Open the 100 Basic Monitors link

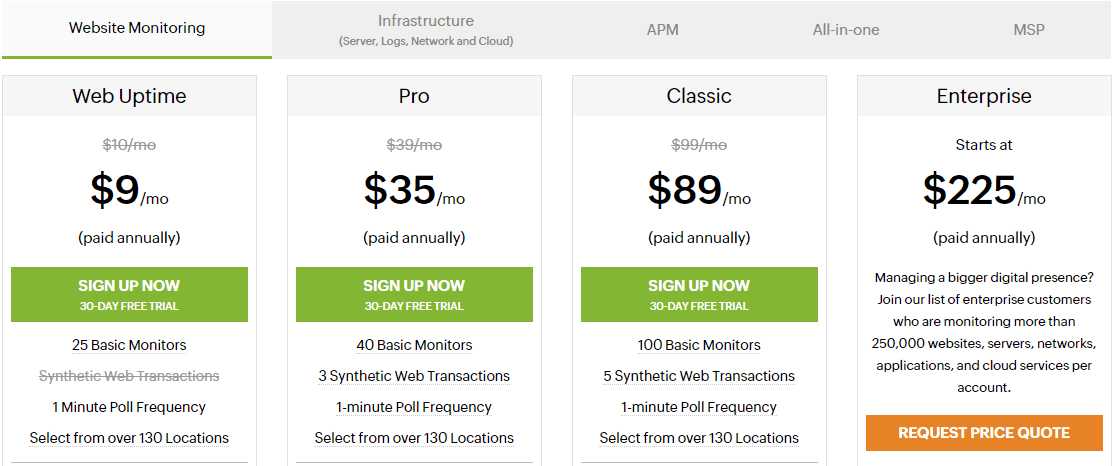point(699,345)
